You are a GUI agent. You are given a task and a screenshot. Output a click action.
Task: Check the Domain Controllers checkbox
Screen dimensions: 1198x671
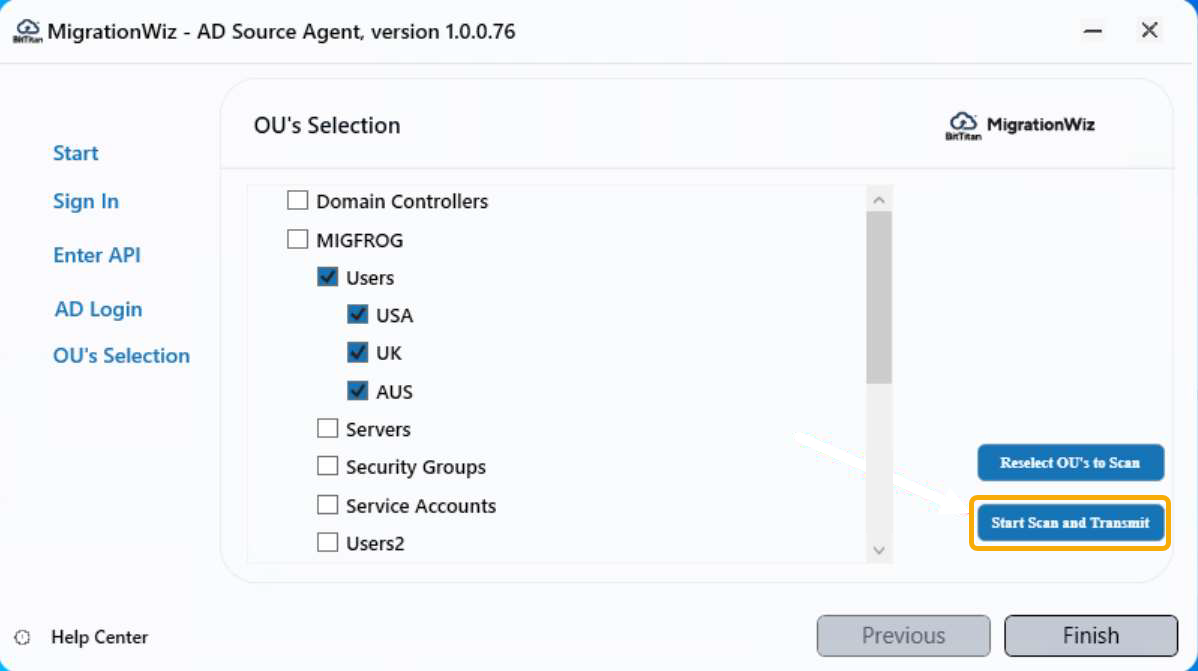(298, 201)
